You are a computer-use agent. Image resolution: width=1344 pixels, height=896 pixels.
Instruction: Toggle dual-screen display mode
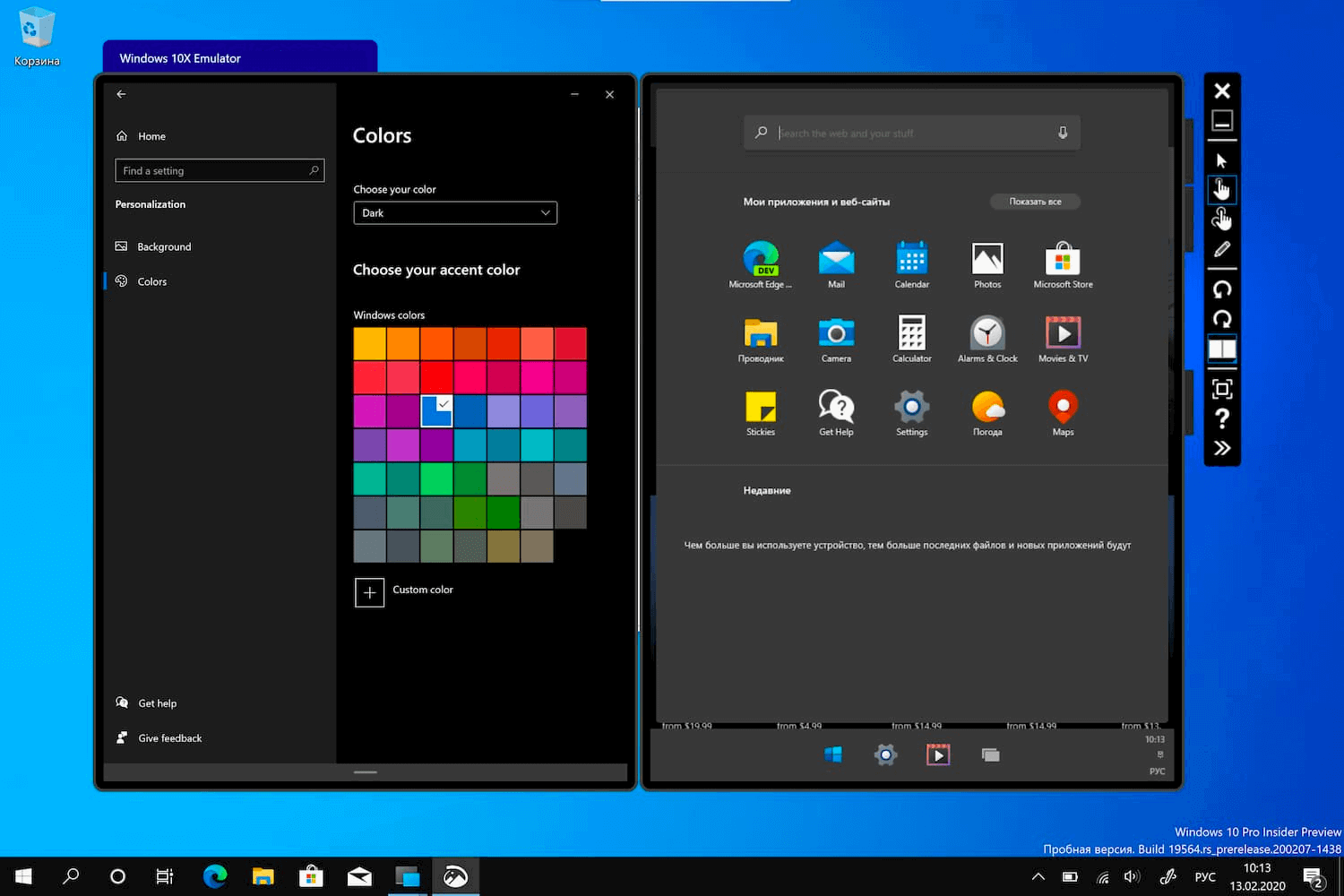[1222, 349]
